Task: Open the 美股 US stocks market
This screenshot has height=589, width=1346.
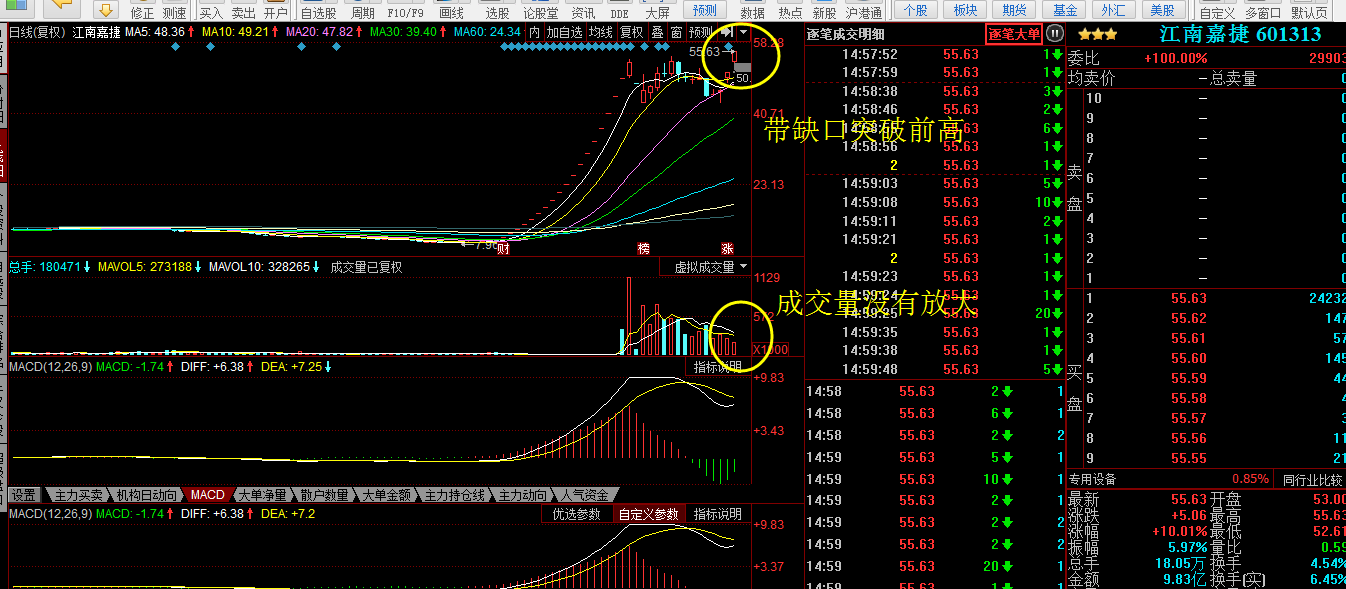Action: pyautogui.click(x=1163, y=10)
